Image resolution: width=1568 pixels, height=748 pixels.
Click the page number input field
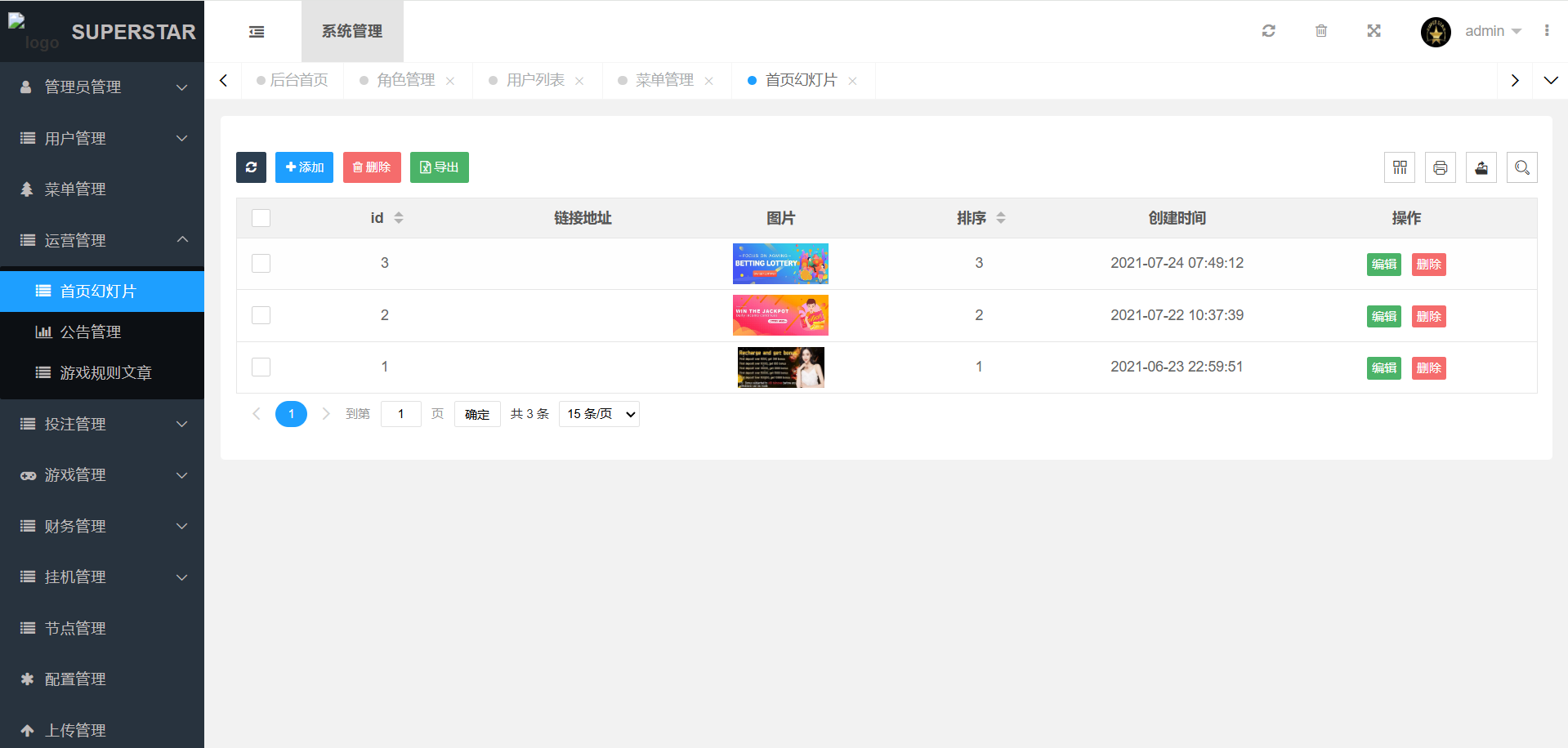pyautogui.click(x=400, y=414)
